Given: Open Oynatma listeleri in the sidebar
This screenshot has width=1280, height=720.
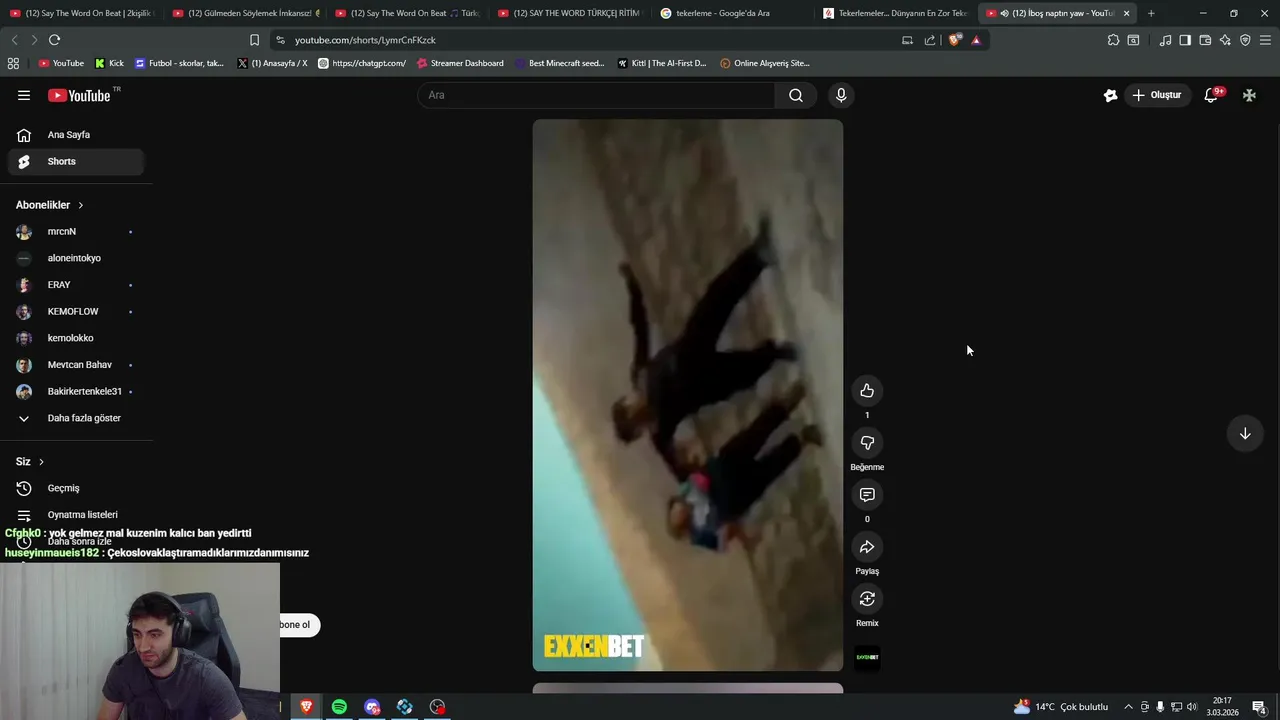Looking at the screenshot, I should pyautogui.click(x=76, y=515).
